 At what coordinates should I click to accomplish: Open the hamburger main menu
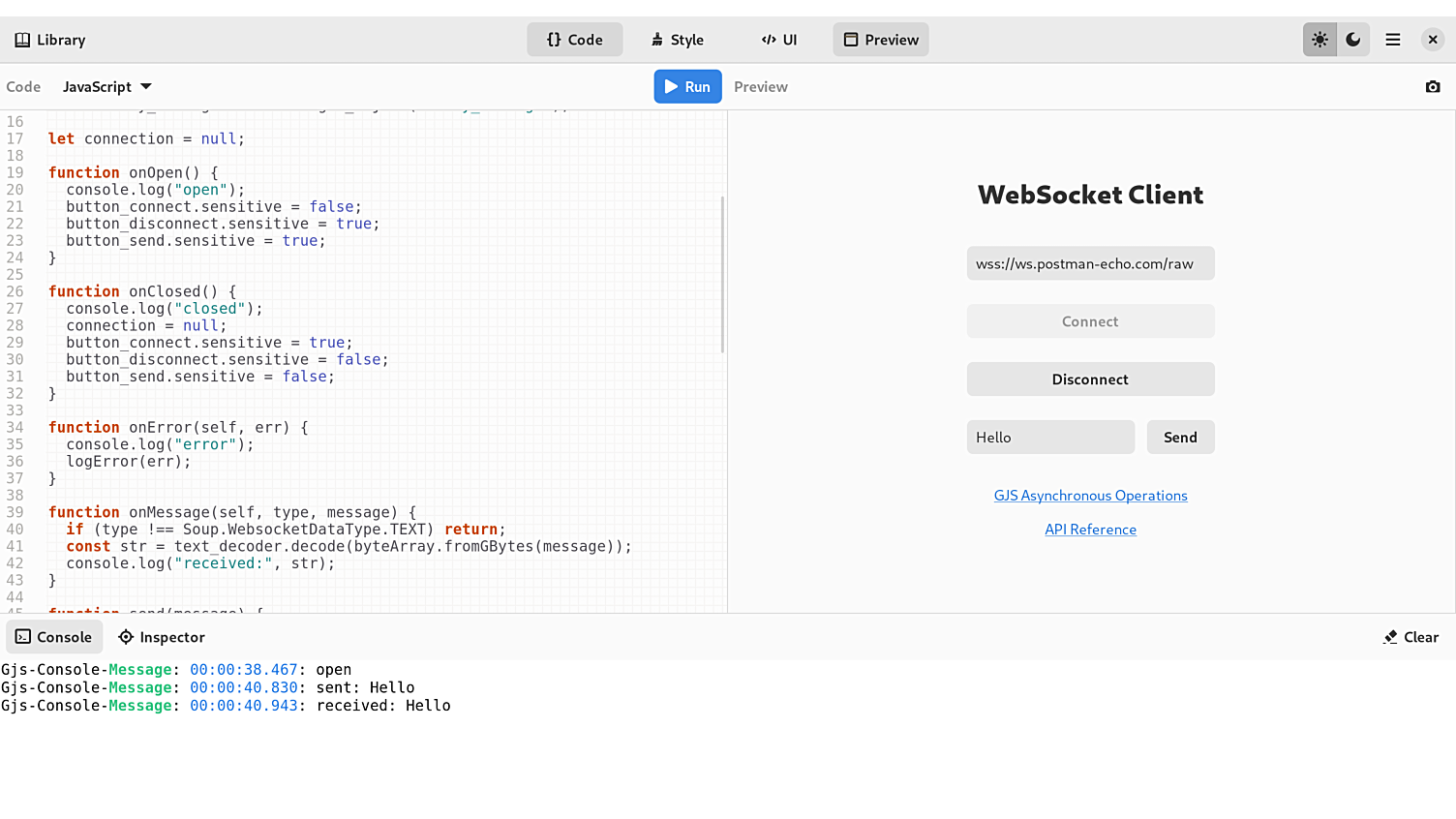click(x=1393, y=40)
